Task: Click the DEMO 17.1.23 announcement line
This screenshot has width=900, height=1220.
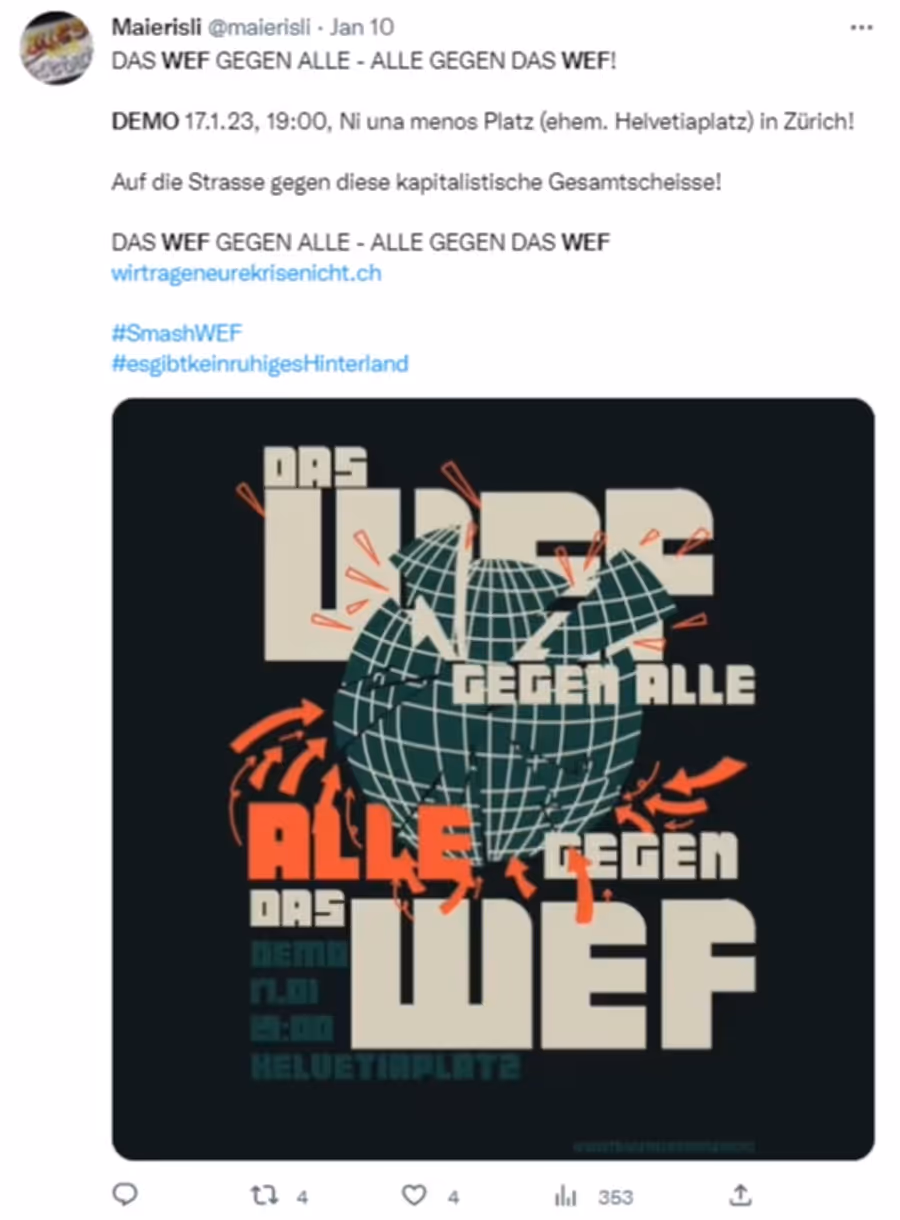Action: coord(484,122)
